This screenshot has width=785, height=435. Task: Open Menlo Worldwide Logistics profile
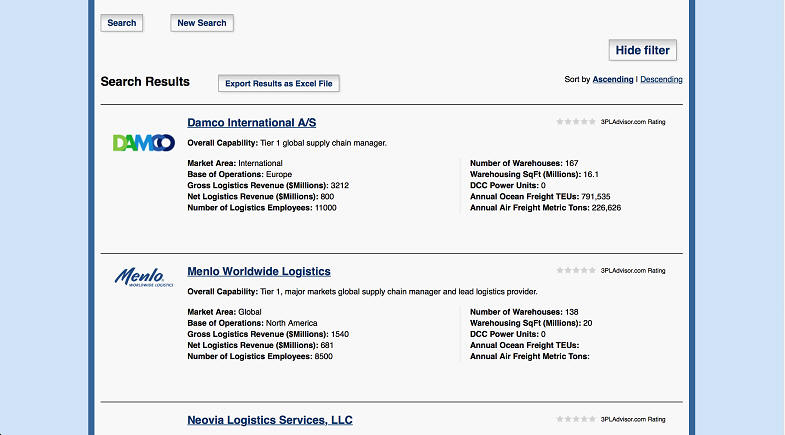pos(259,271)
